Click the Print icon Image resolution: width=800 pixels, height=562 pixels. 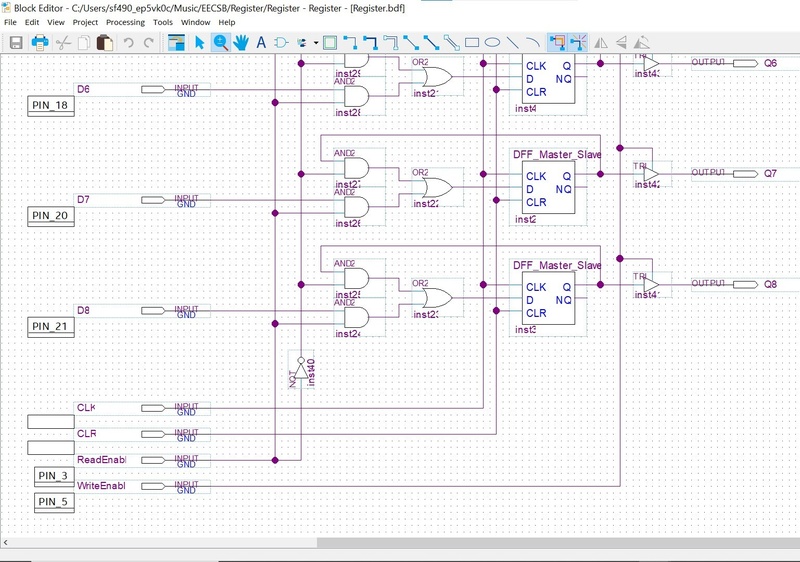click(40, 43)
